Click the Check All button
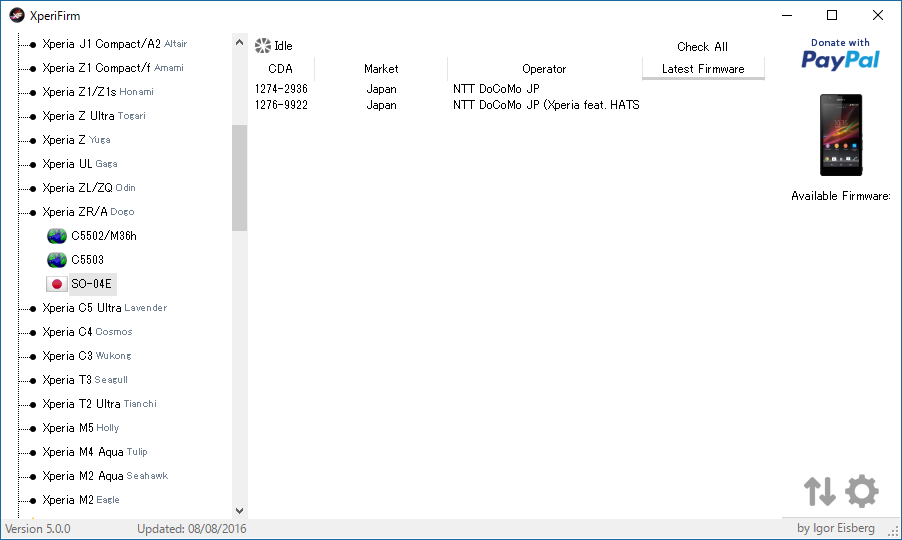 pos(702,47)
